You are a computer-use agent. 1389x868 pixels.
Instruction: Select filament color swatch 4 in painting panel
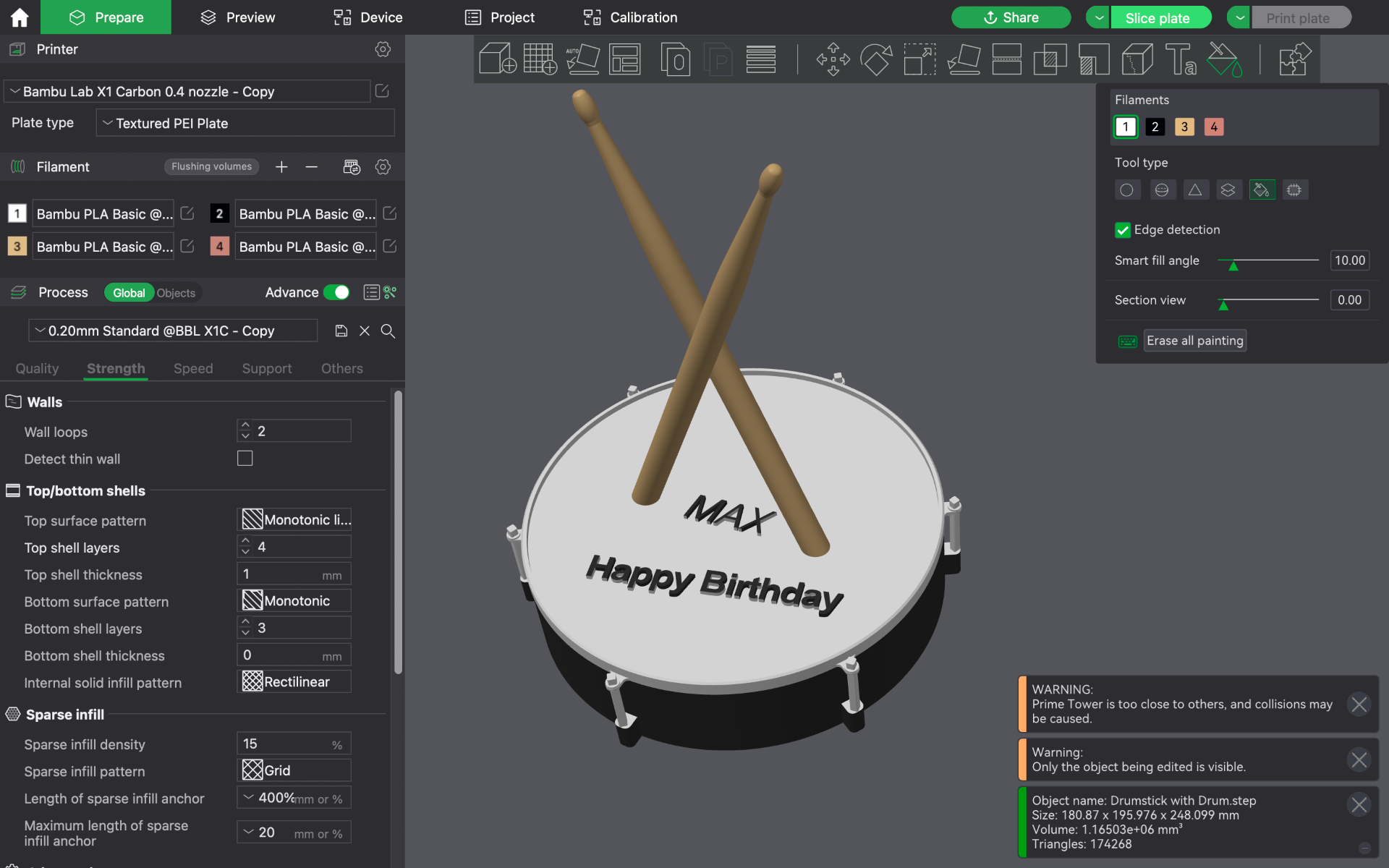[1214, 127]
